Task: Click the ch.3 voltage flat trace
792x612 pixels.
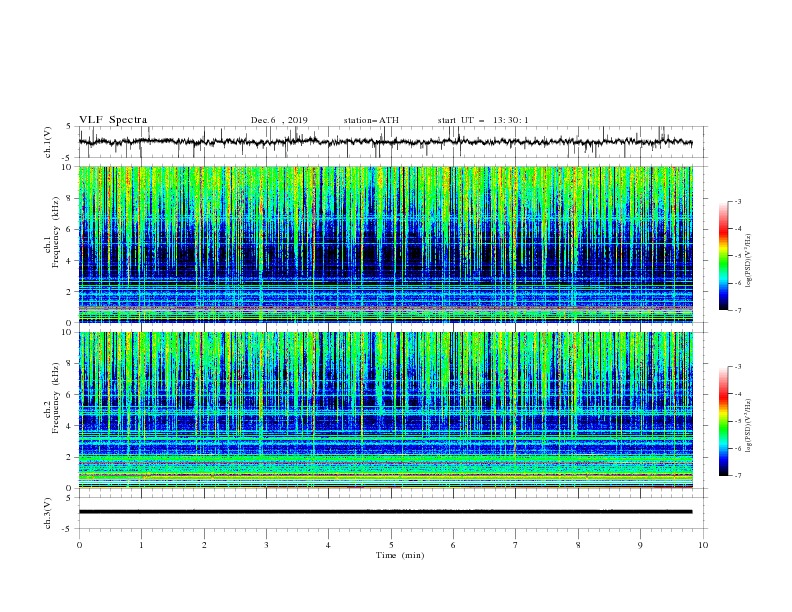Action: 385,512
